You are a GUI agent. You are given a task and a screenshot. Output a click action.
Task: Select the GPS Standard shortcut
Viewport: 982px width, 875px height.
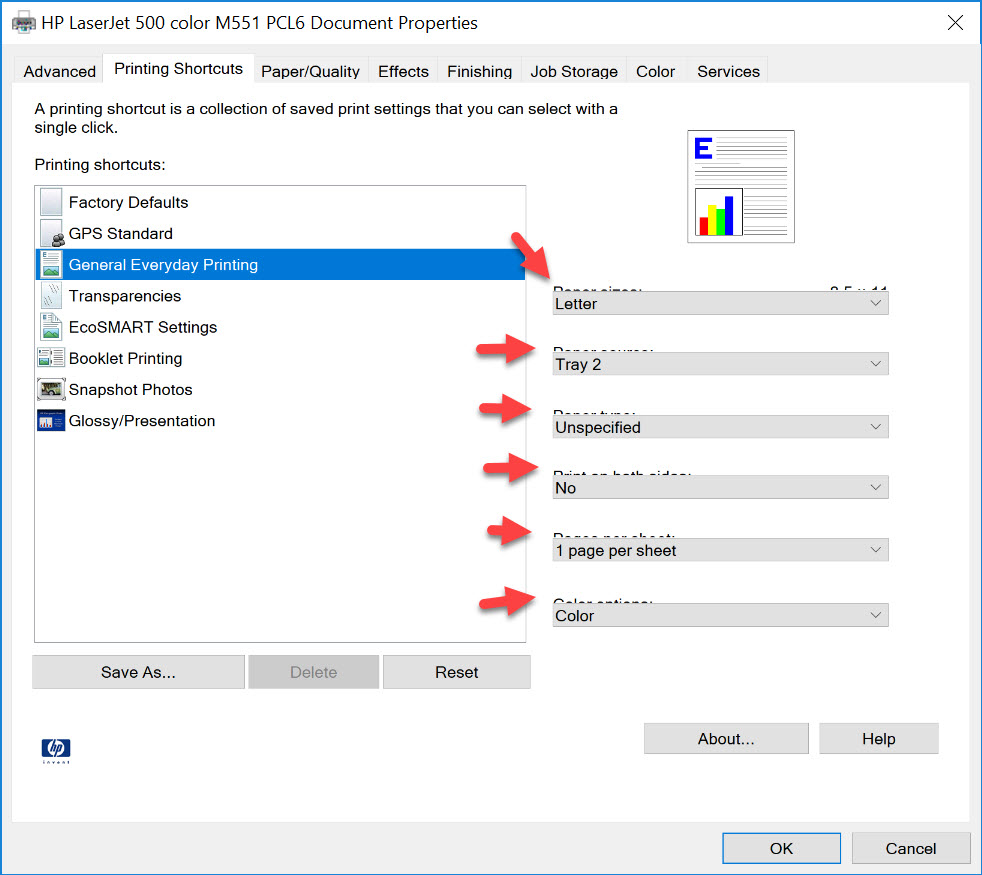coord(280,233)
